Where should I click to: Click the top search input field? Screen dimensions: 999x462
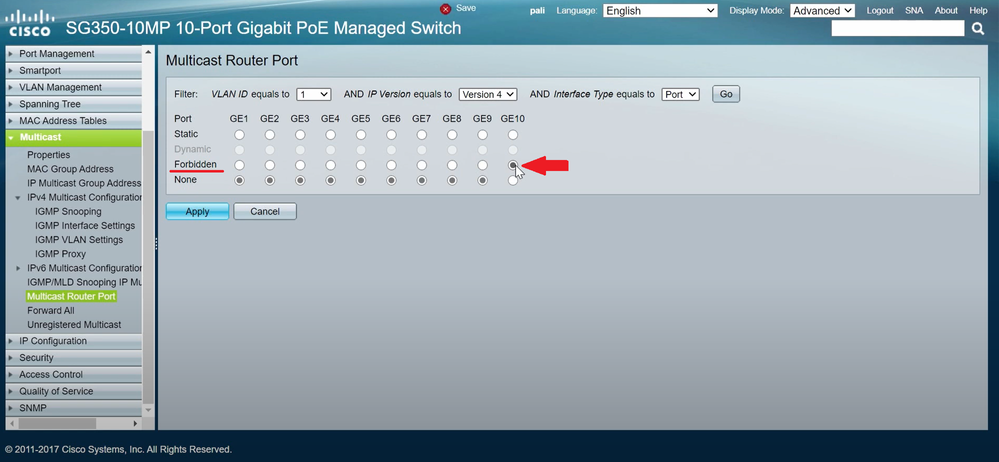[x=898, y=28]
